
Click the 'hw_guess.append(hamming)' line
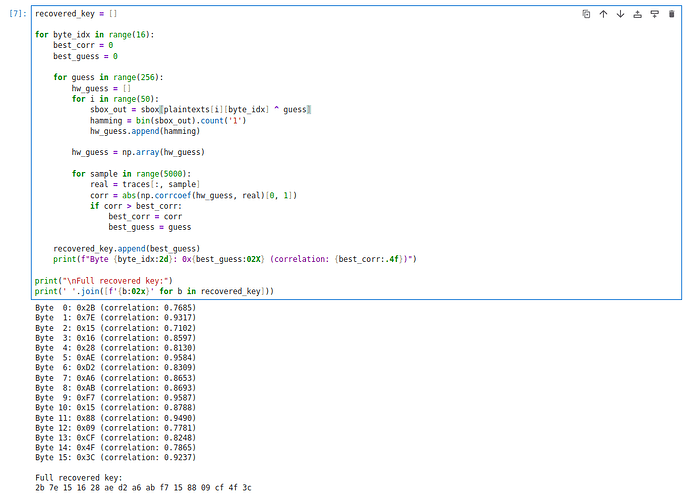click(x=145, y=131)
